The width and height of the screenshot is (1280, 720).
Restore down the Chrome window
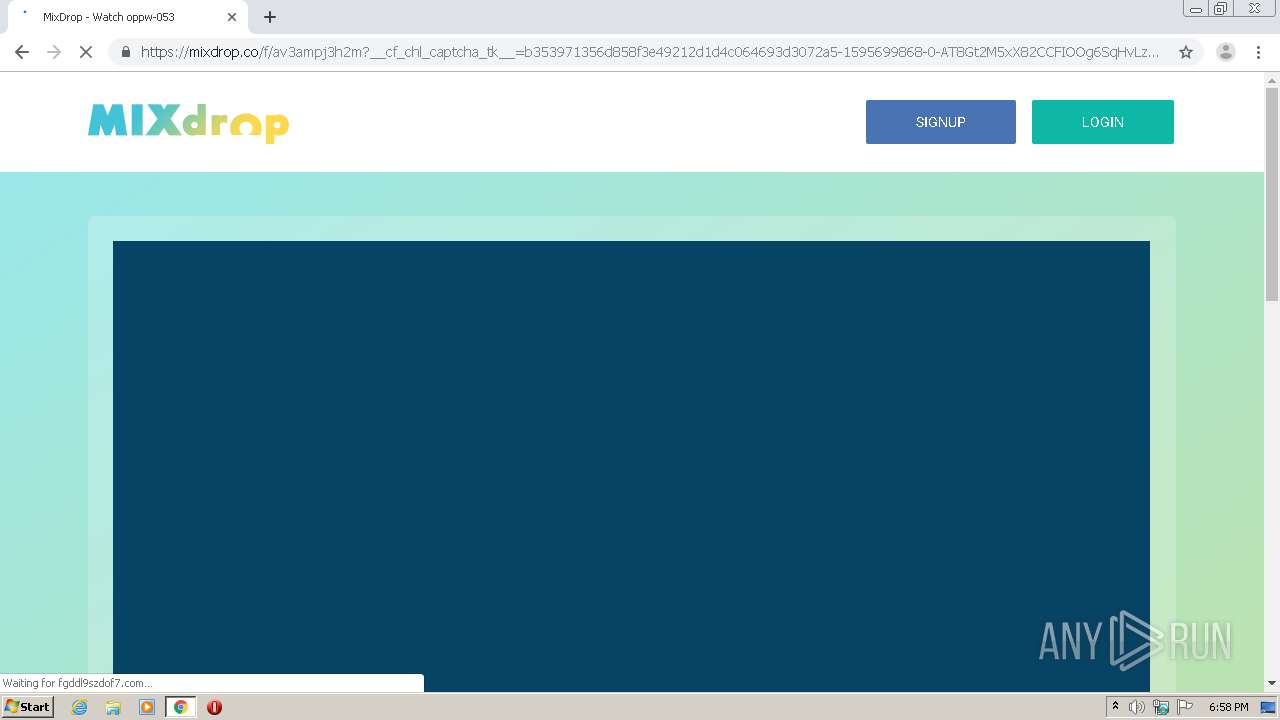point(1221,9)
